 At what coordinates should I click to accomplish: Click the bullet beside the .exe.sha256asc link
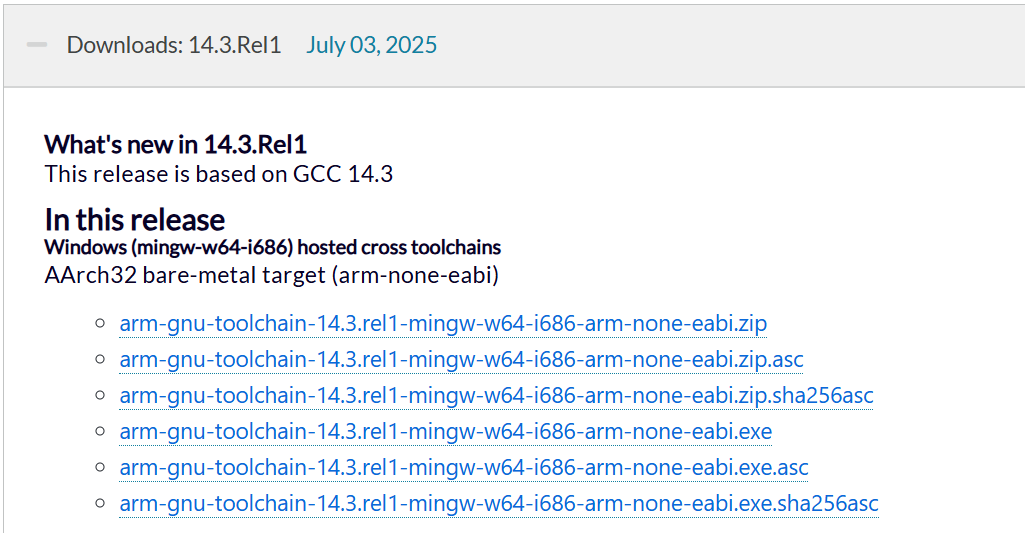tap(100, 503)
